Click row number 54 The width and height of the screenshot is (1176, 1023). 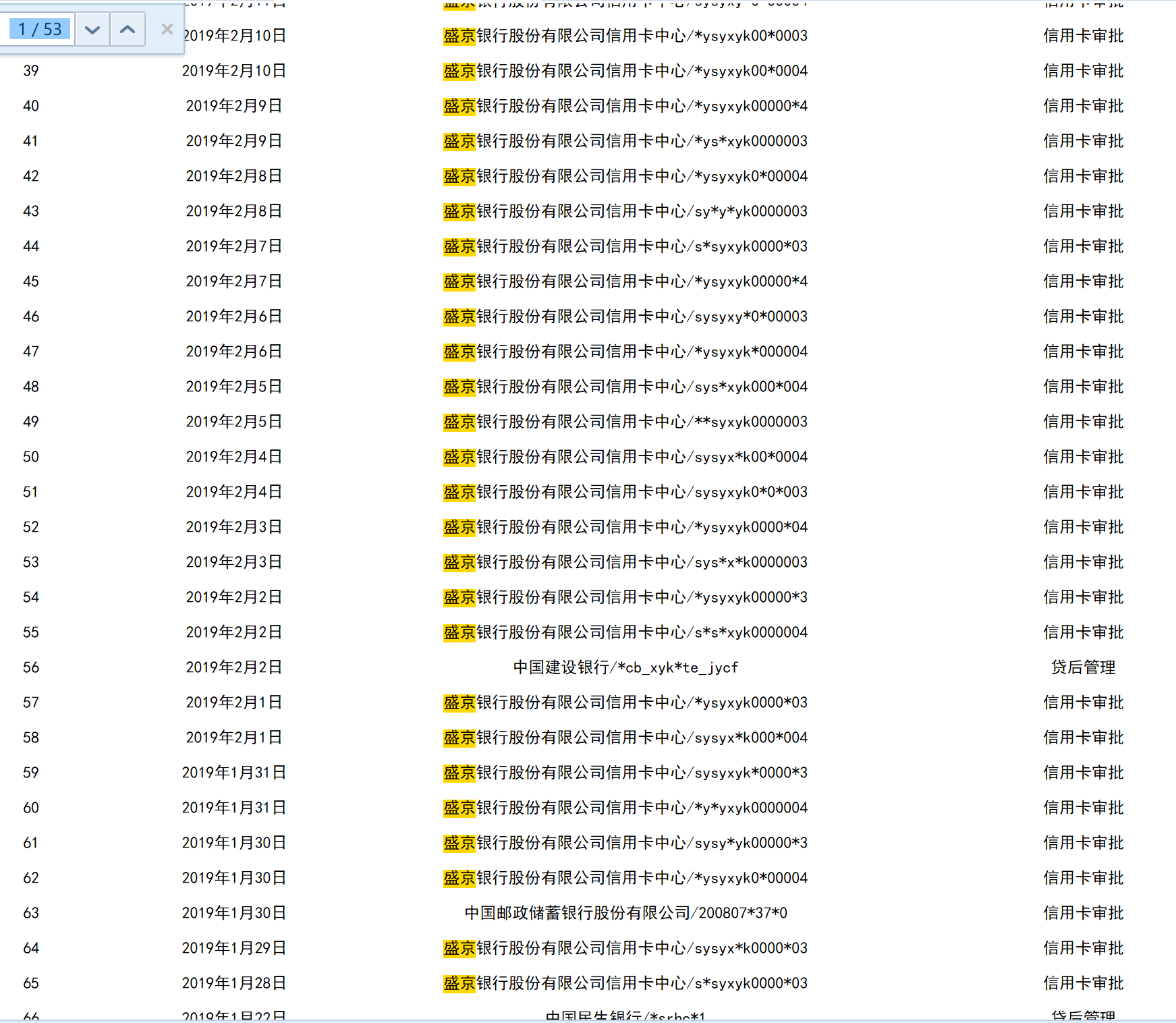point(31,597)
